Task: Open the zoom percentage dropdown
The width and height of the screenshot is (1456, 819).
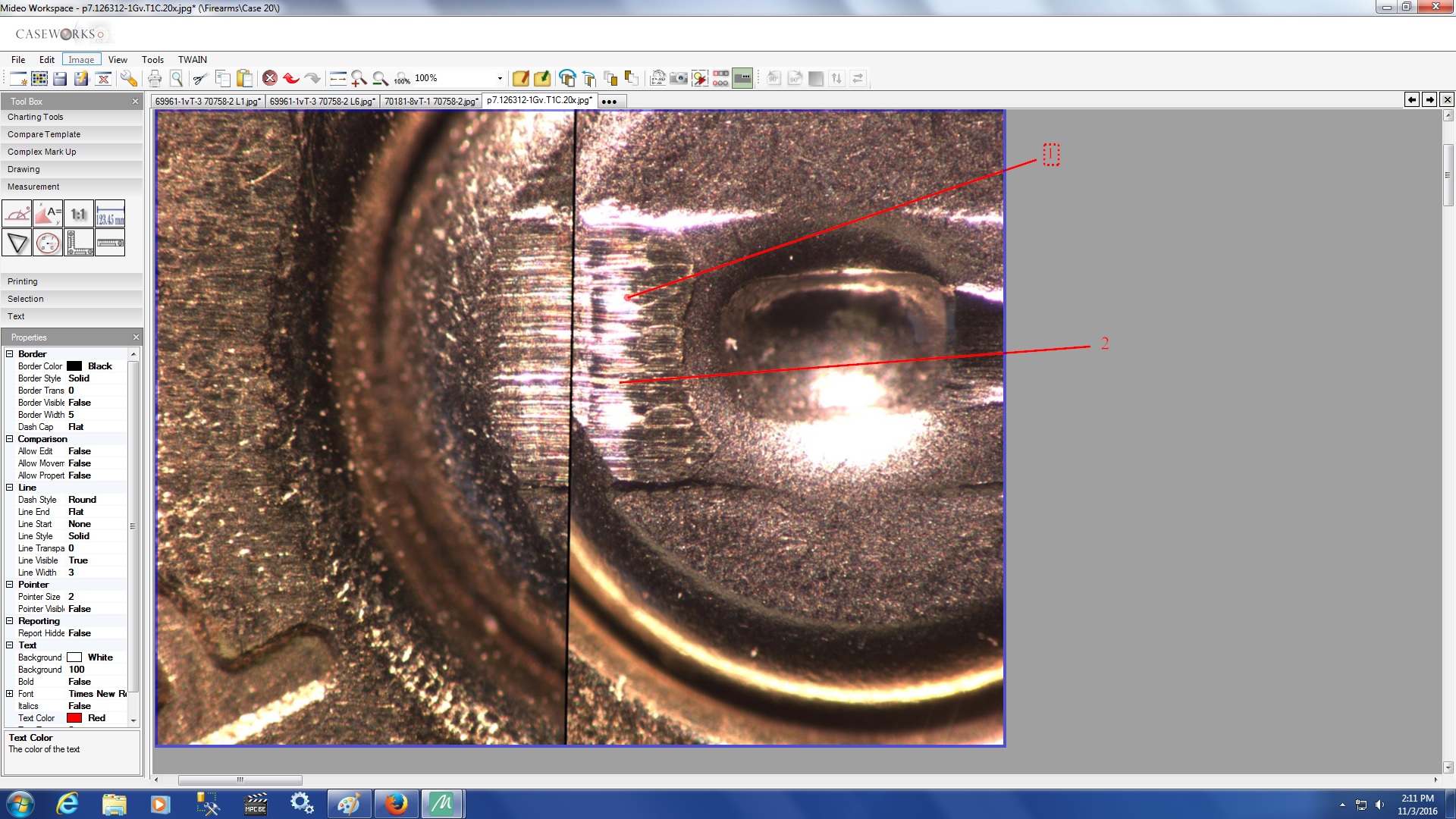Action: pos(500,78)
